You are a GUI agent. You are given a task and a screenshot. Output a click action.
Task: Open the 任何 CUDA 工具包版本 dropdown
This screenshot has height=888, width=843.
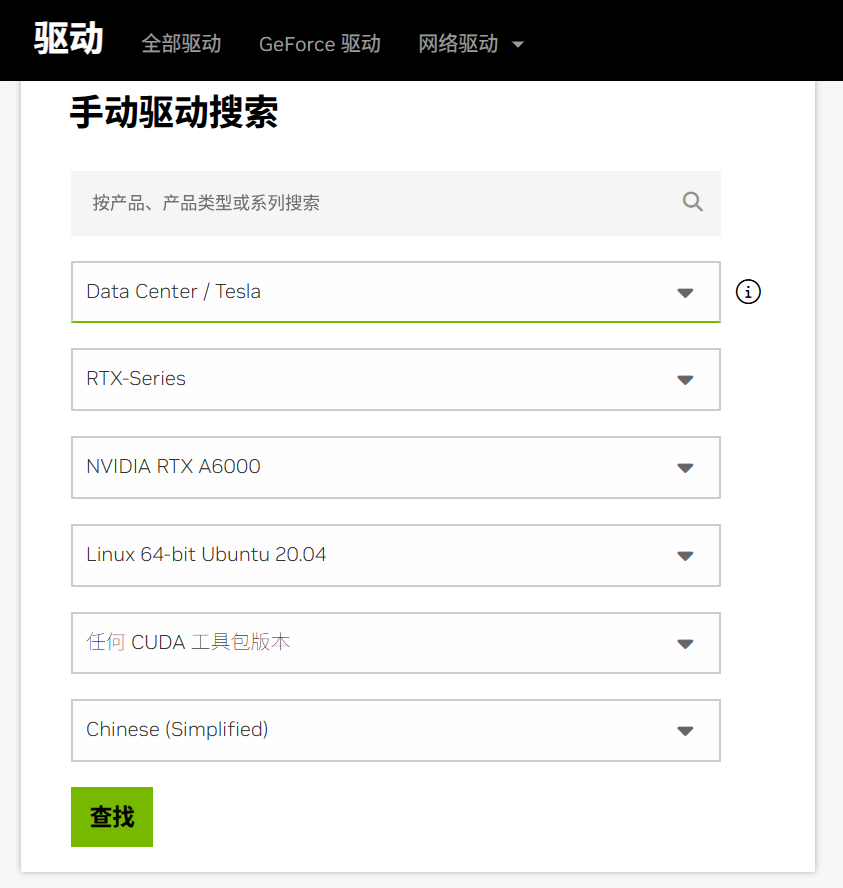396,643
